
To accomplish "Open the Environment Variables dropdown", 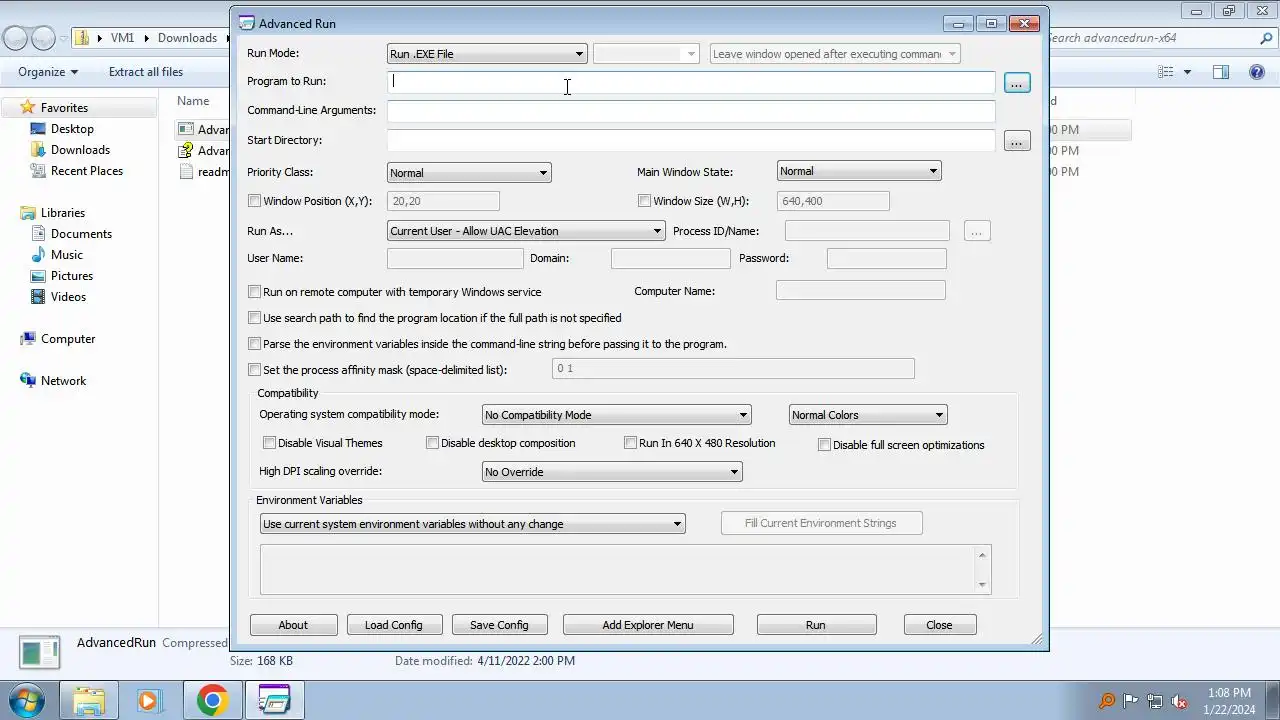I will 472,524.
